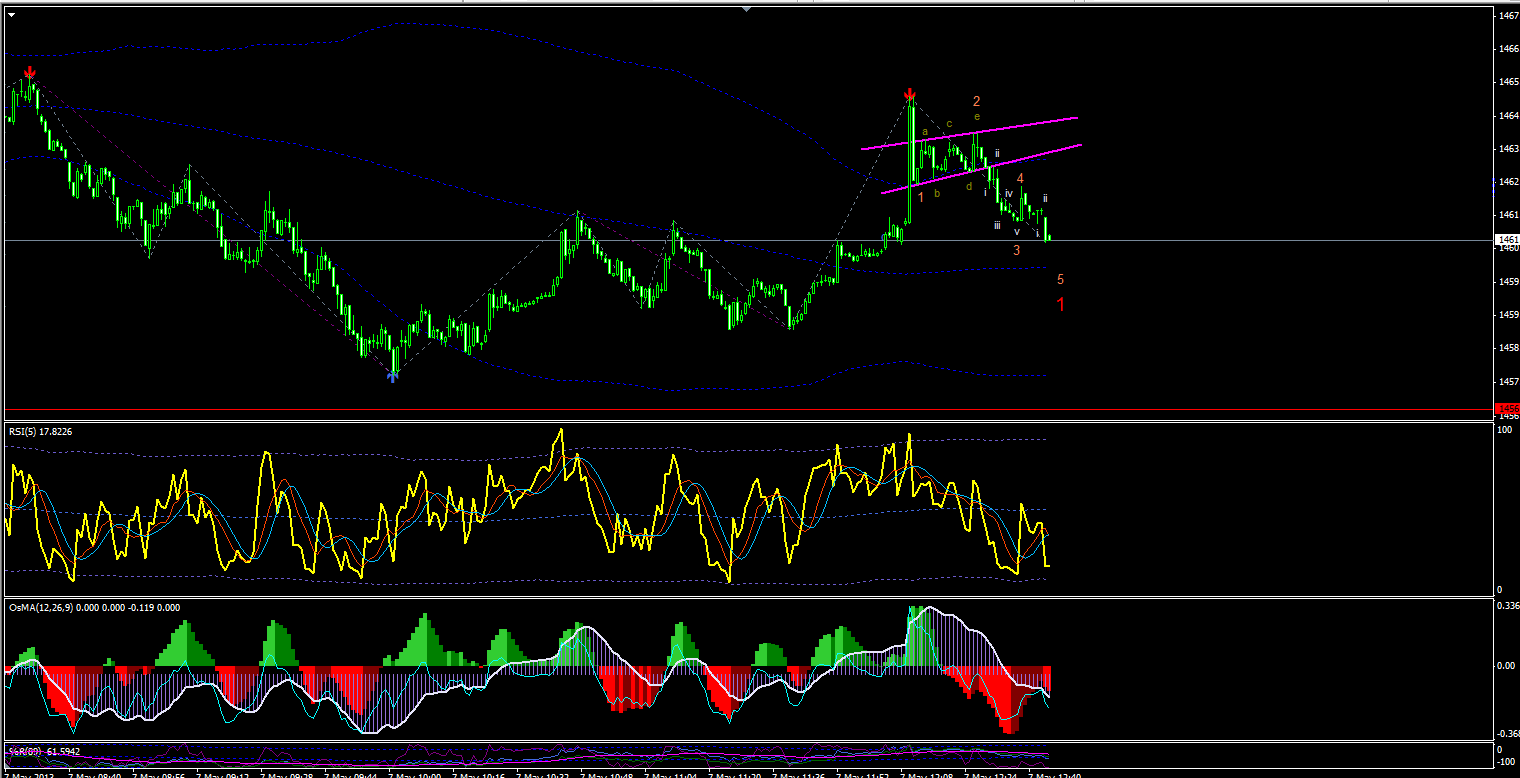Select the olive wave label a
This screenshot has height=778, width=1520.
[925, 132]
